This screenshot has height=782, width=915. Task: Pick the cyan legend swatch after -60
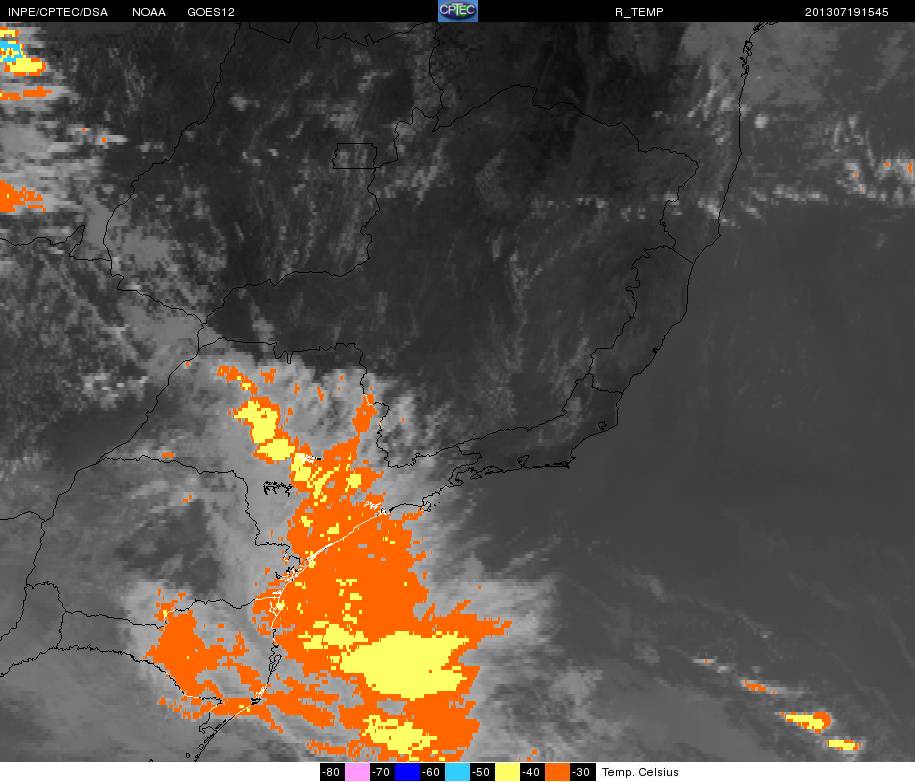458,772
